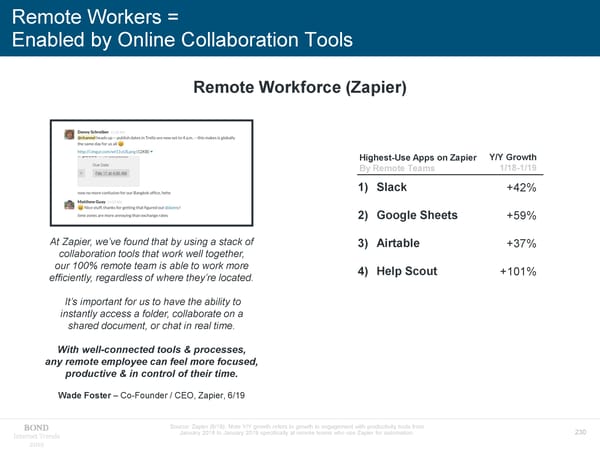Image resolution: width=600 pixels, height=450 pixels.
Task: Select the Slack row in the apps list
Action: point(393,188)
